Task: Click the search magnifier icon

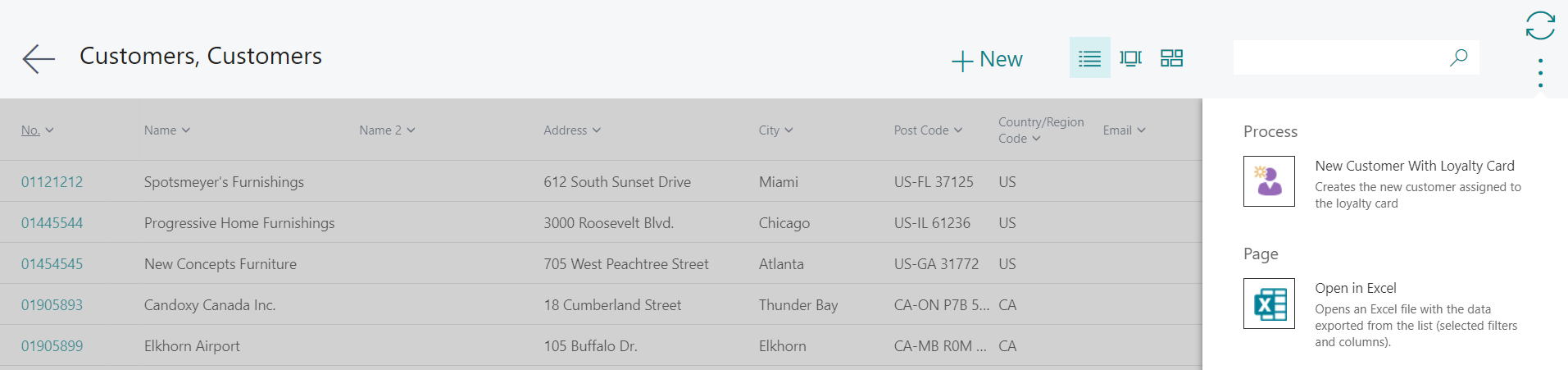Action: coord(1458,57)
